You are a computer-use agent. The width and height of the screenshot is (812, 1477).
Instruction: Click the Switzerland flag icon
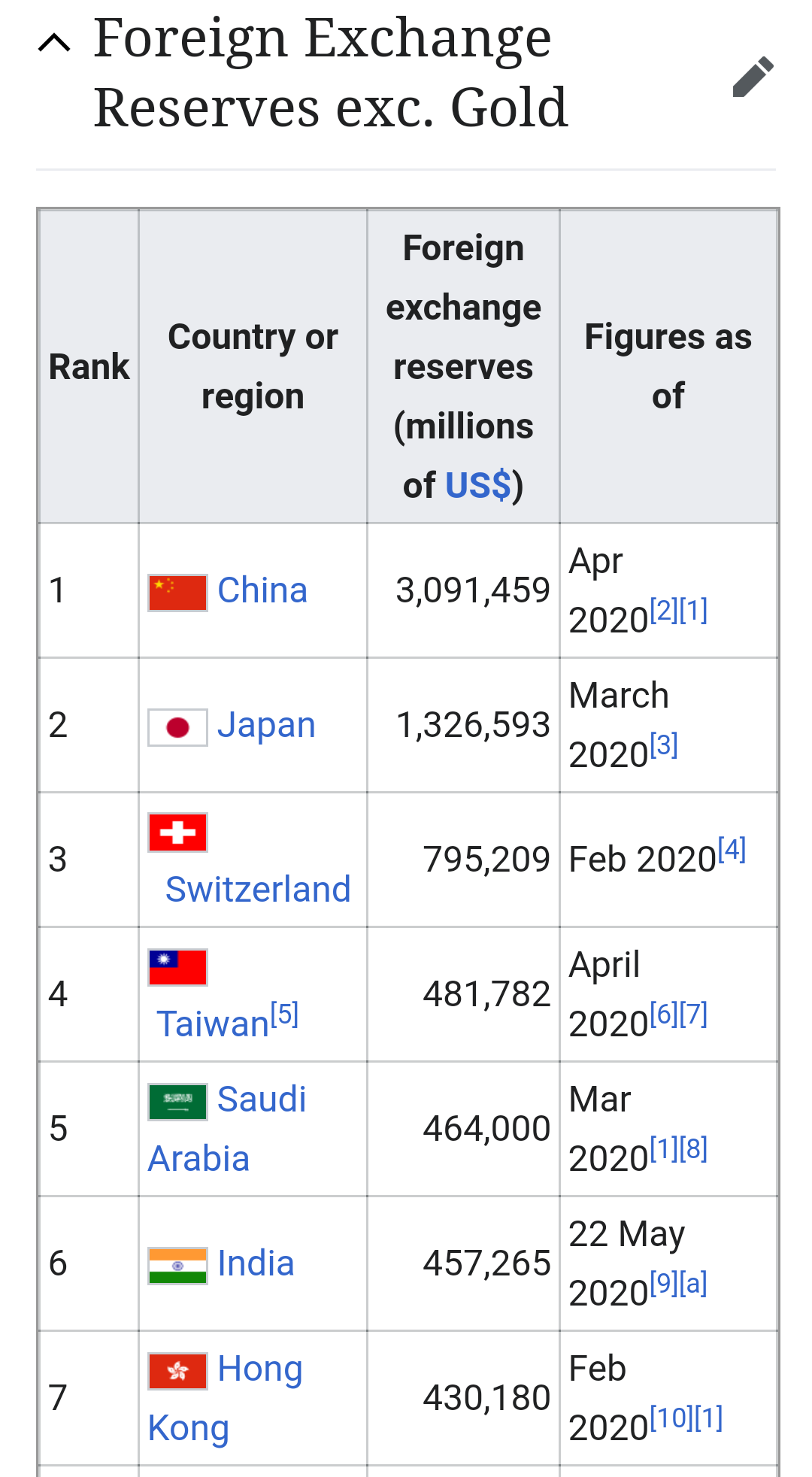(x=177, y=833)
